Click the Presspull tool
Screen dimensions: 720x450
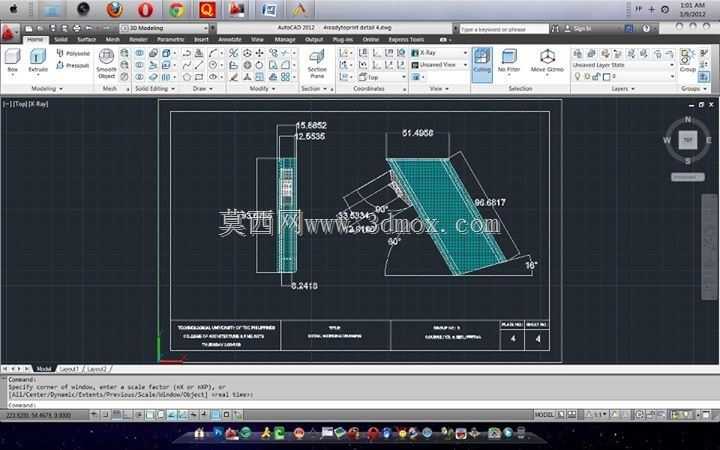[73, 66]
